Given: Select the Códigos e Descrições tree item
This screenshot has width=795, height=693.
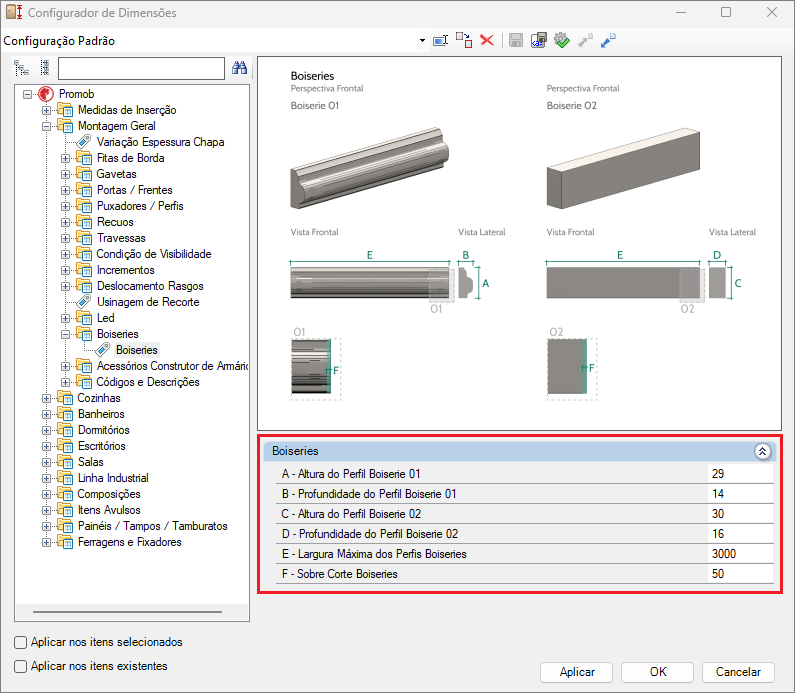Looking at the screenshot, I should click(x=148, y=382).
